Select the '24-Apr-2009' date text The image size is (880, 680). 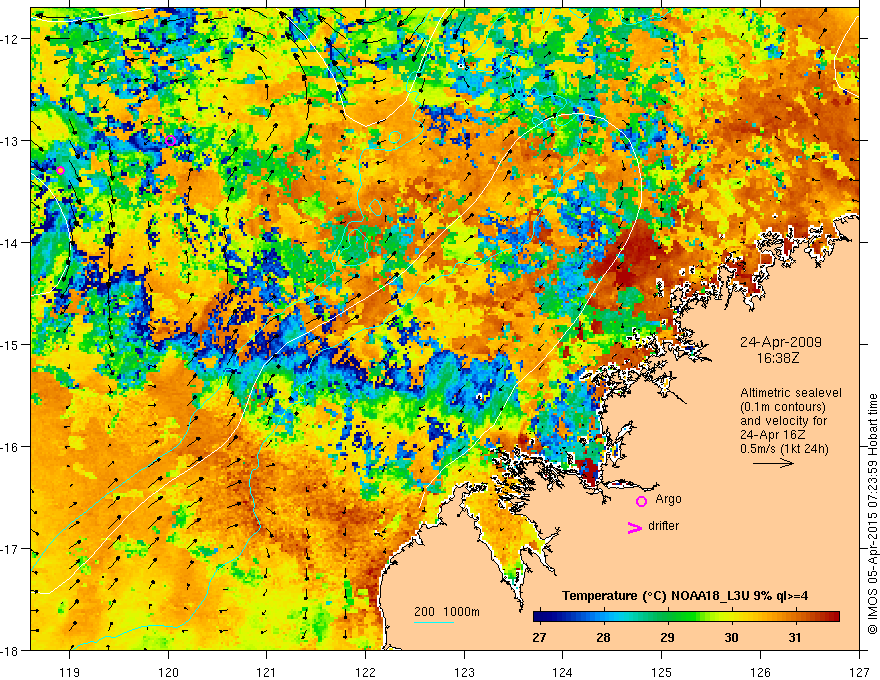coord(781,342)
